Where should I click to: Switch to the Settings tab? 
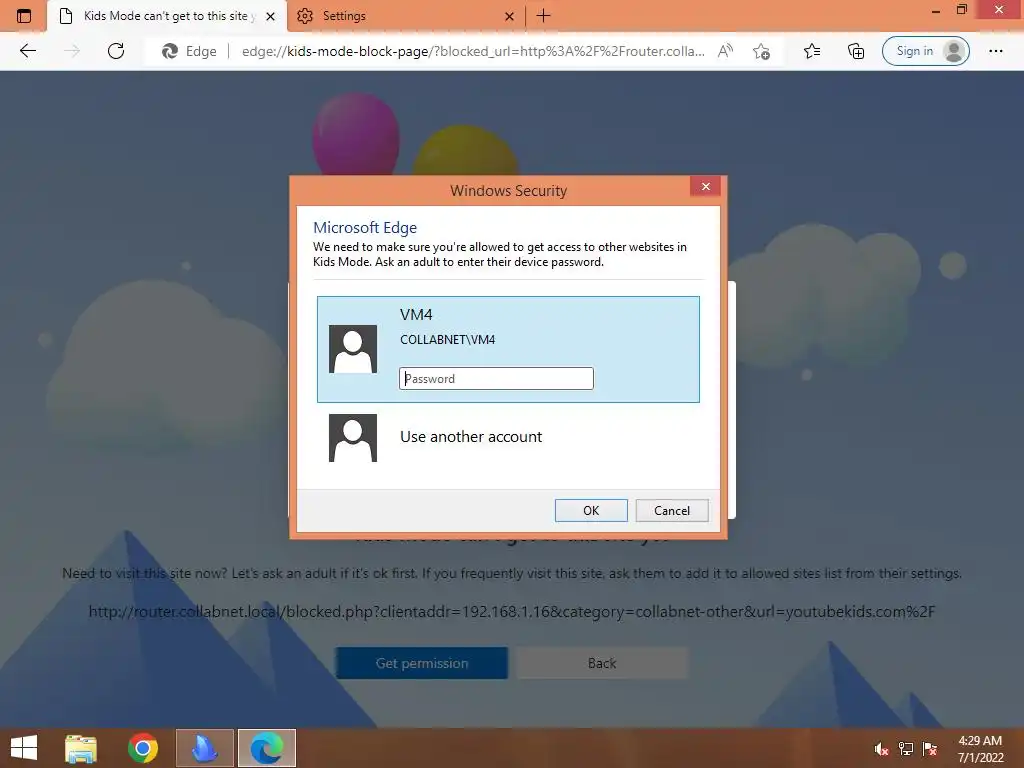(405, 16)
